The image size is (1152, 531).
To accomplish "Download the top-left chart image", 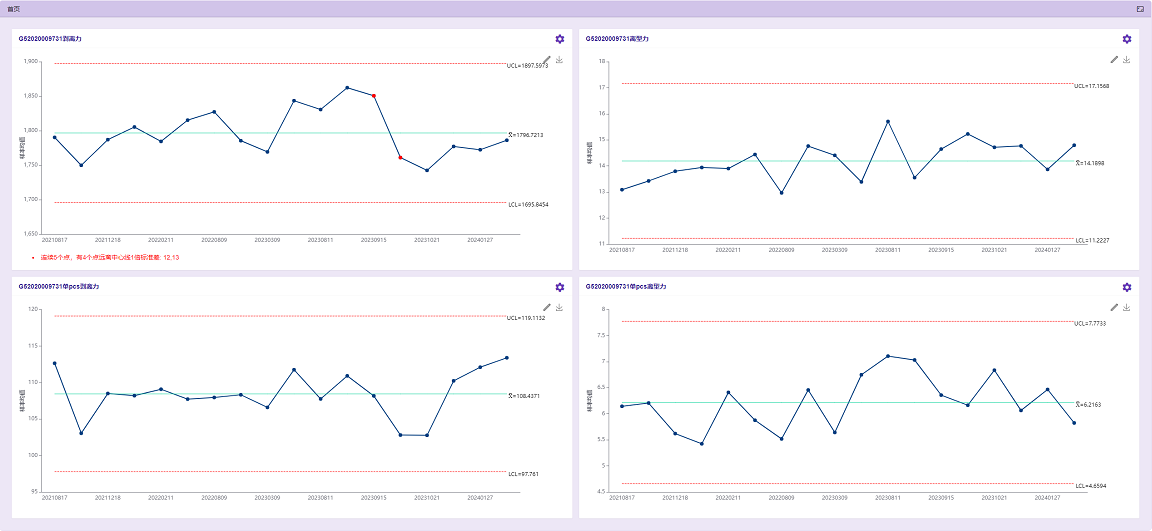I will click(x=560, y=60).
